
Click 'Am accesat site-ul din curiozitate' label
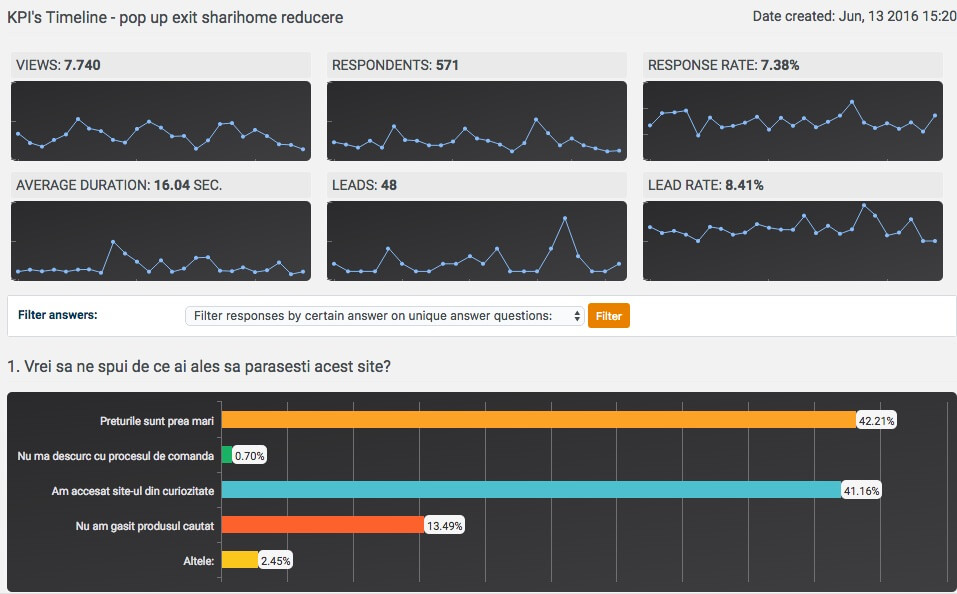[133, 491]
